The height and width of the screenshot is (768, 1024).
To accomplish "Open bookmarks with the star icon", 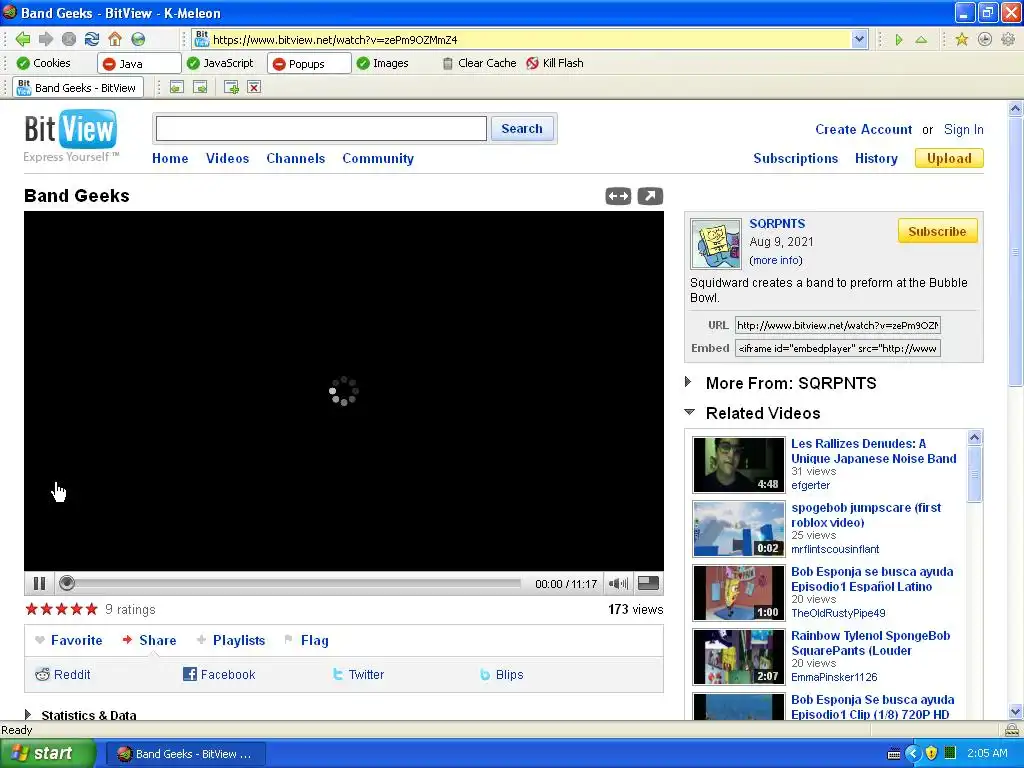I will click(x=961, y=39).
